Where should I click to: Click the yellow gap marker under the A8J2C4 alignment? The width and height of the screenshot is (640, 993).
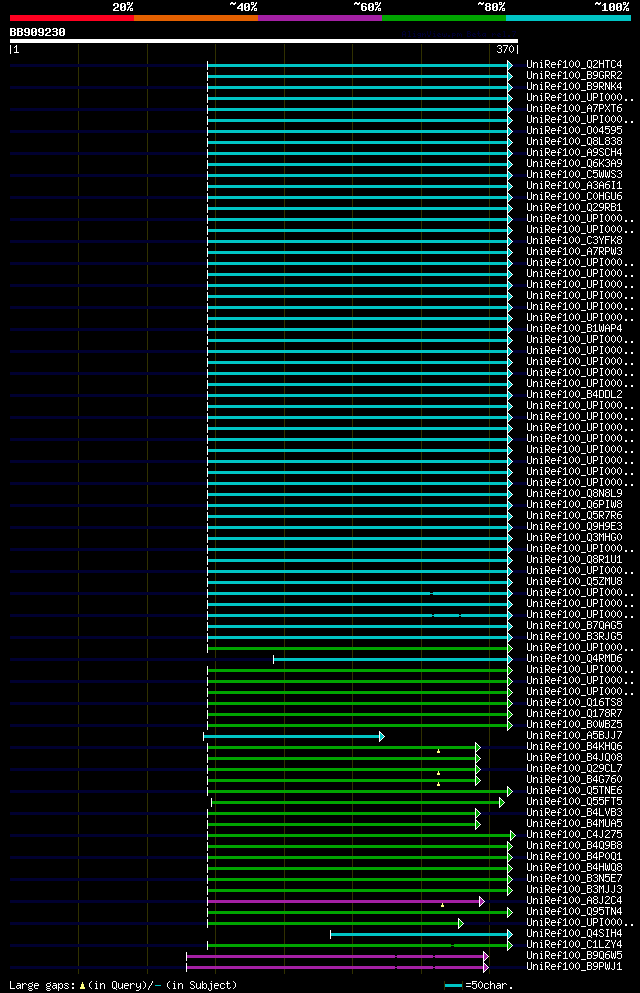pos(442,906)
